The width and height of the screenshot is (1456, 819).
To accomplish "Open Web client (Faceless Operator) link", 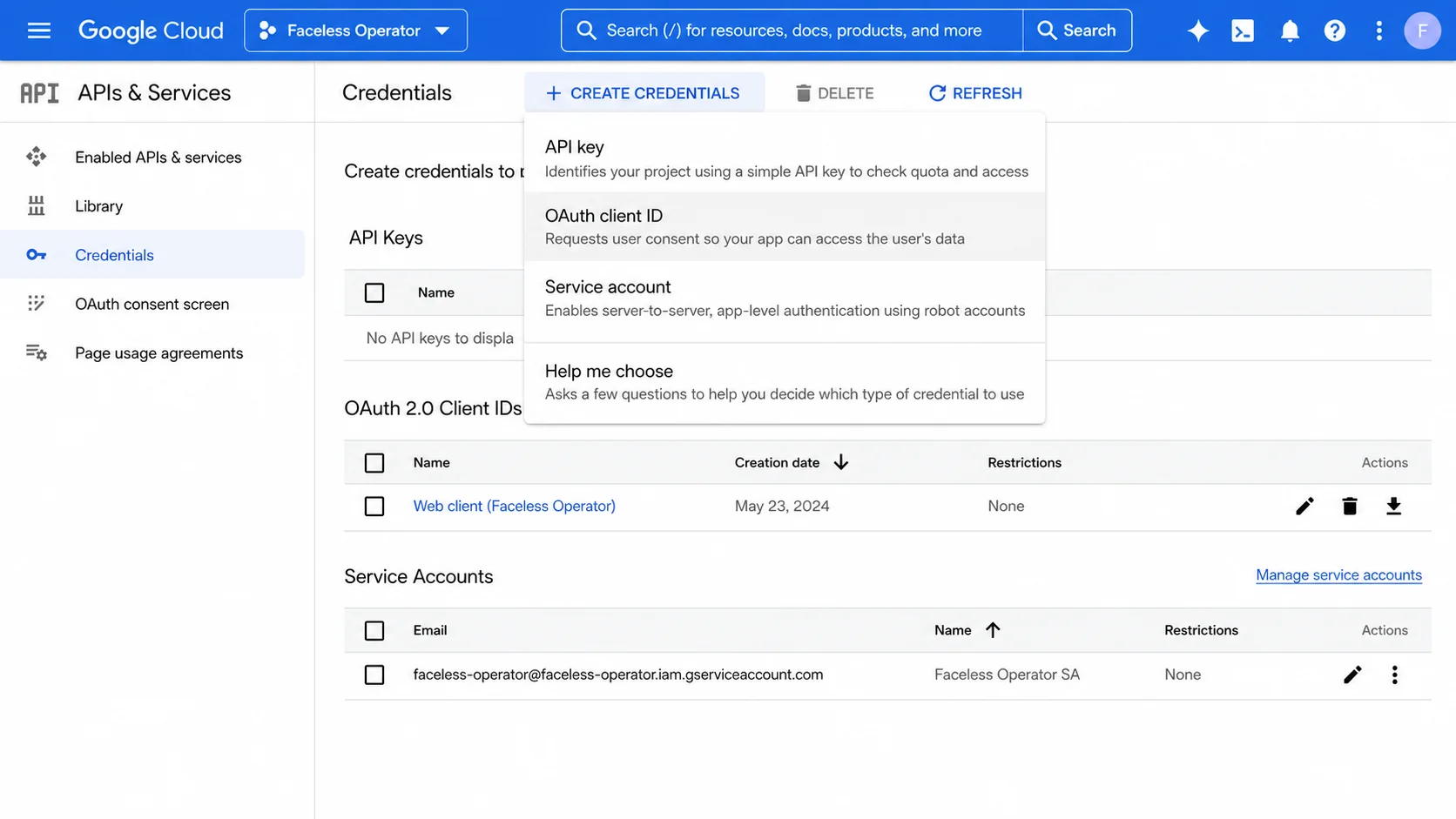I will 514,506.
